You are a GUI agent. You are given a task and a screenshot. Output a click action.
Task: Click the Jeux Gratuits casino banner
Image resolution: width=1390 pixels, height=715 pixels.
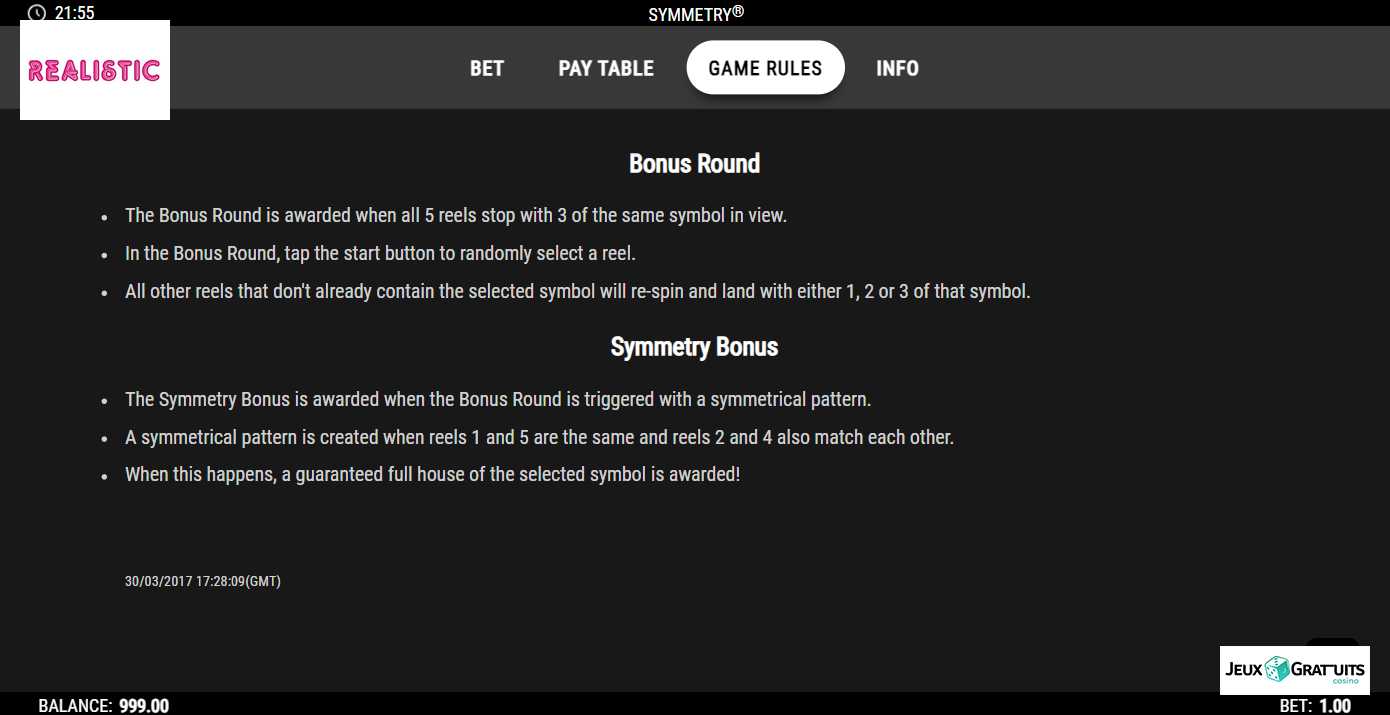[x=1295, y=670]
